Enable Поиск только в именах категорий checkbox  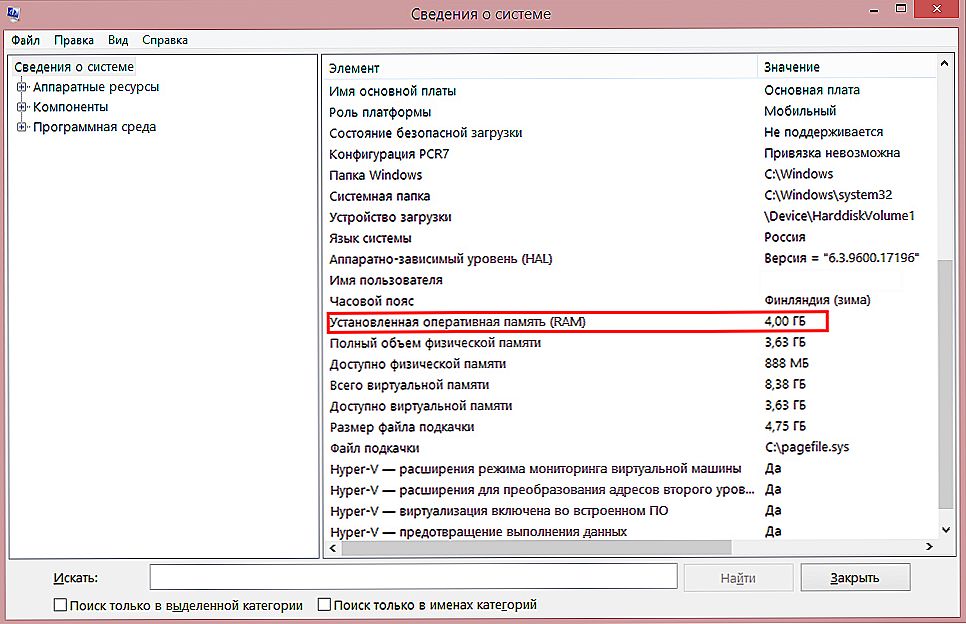324,605
